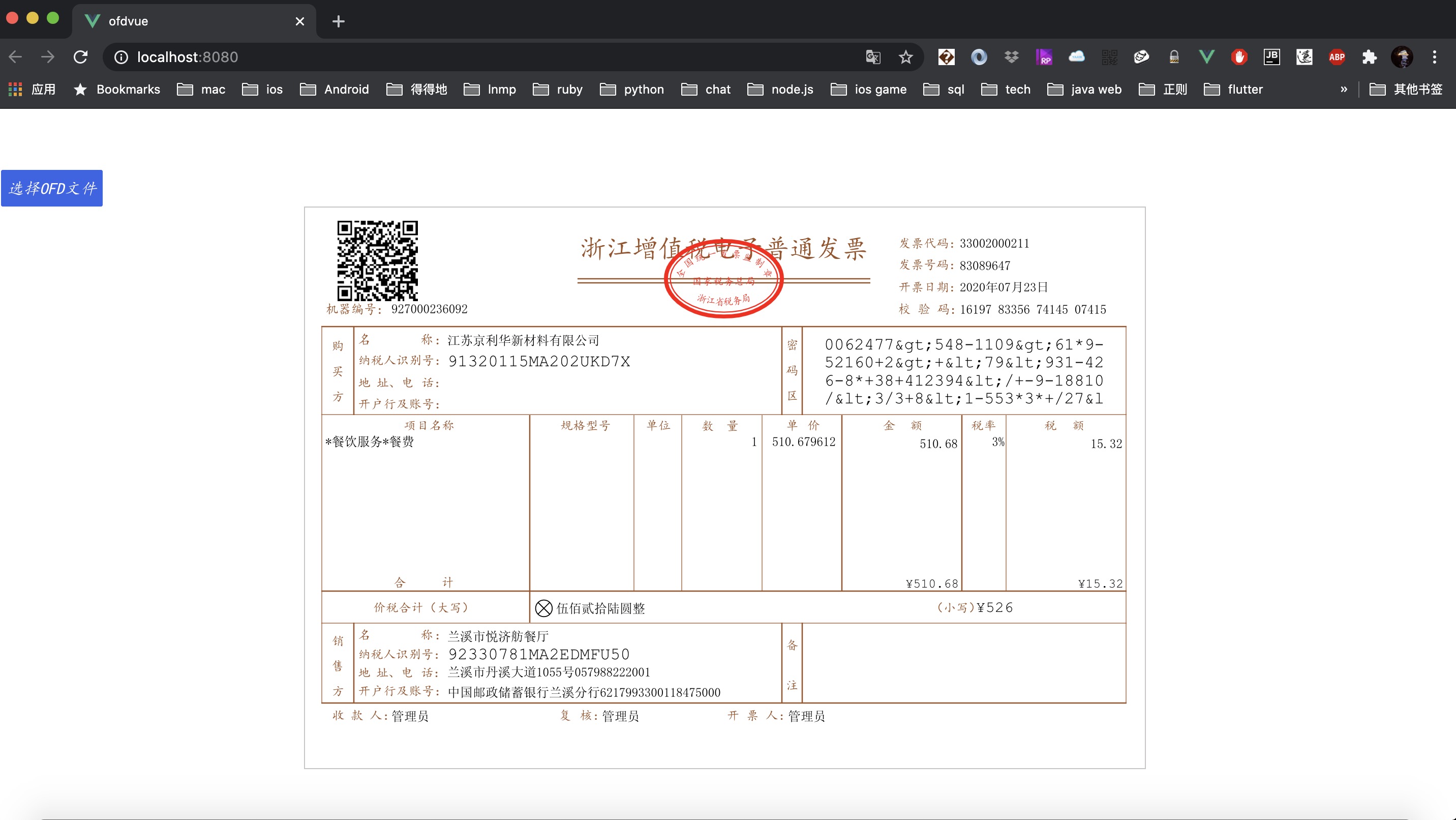Image resolution: width=1456 pixels, height=820 pixels.
Task: Bookmark this page with star icon
Action: pos(906,57)
